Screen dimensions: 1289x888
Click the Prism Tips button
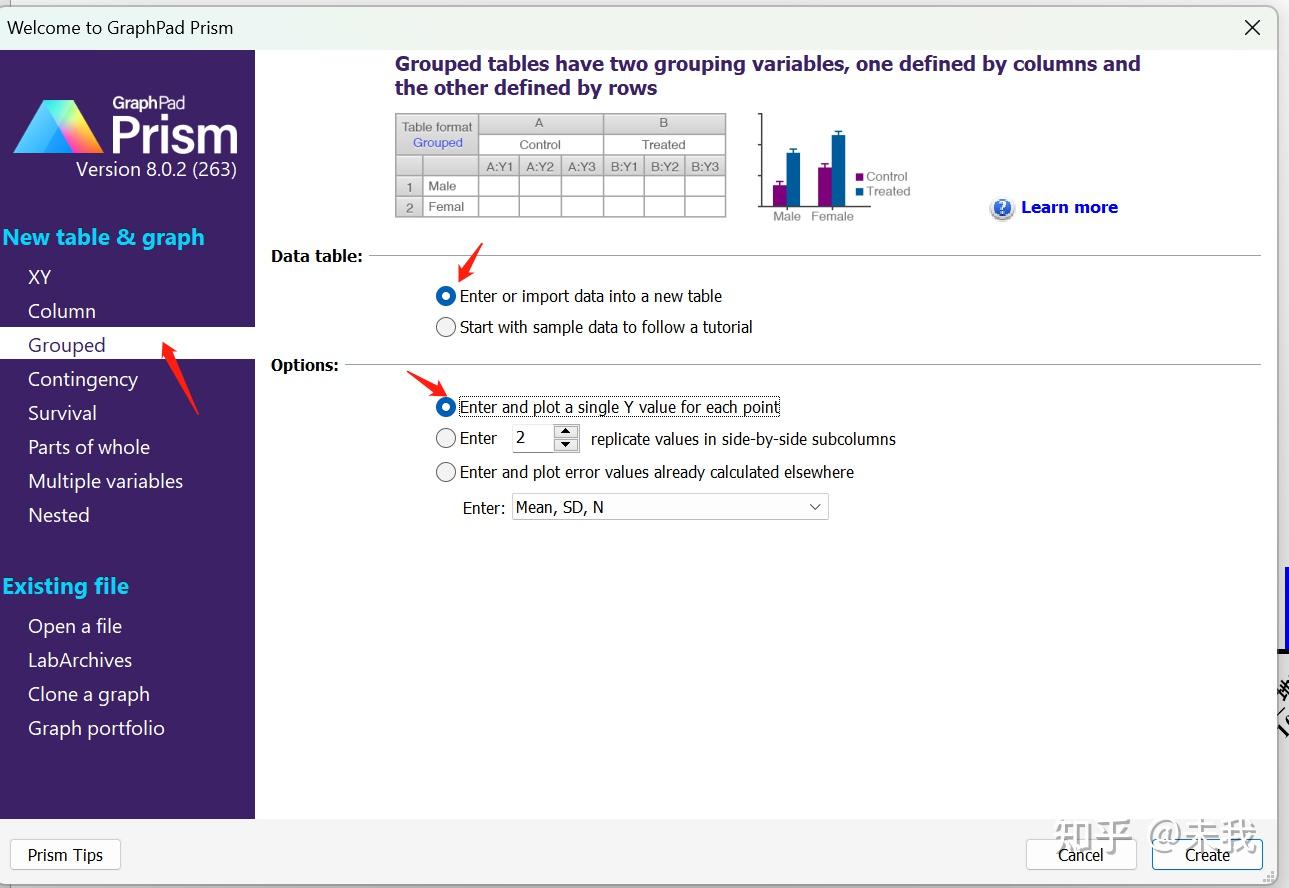coord(65,855)
